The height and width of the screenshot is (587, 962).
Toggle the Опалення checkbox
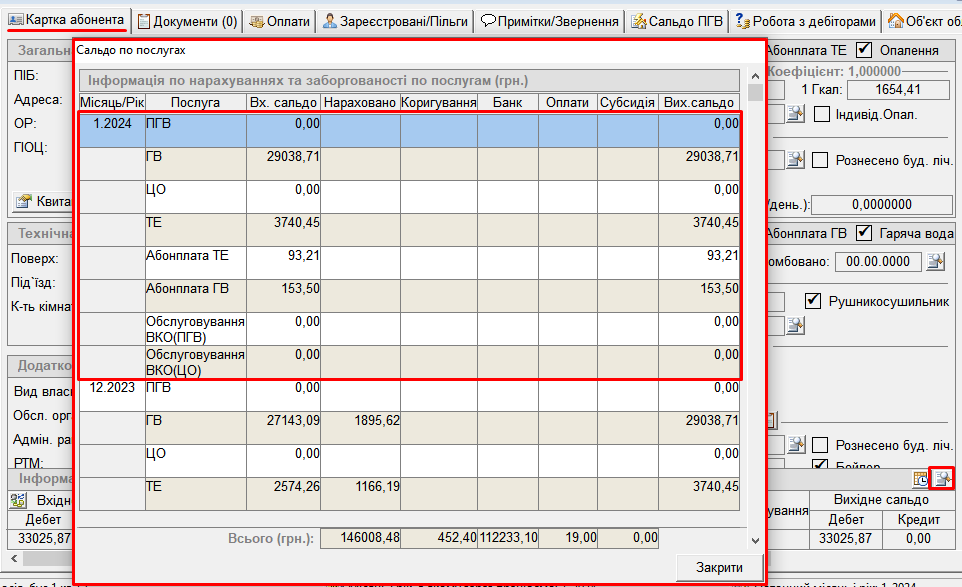tap(865, 50)
